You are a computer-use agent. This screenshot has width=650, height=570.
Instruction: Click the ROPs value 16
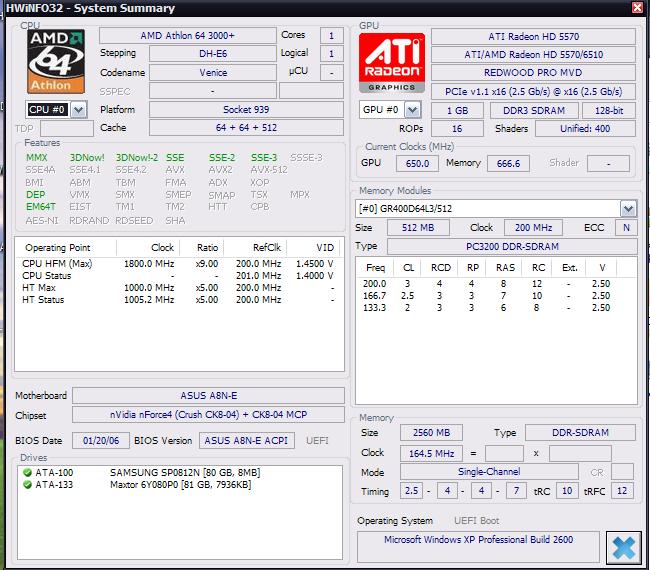(457, 129)
